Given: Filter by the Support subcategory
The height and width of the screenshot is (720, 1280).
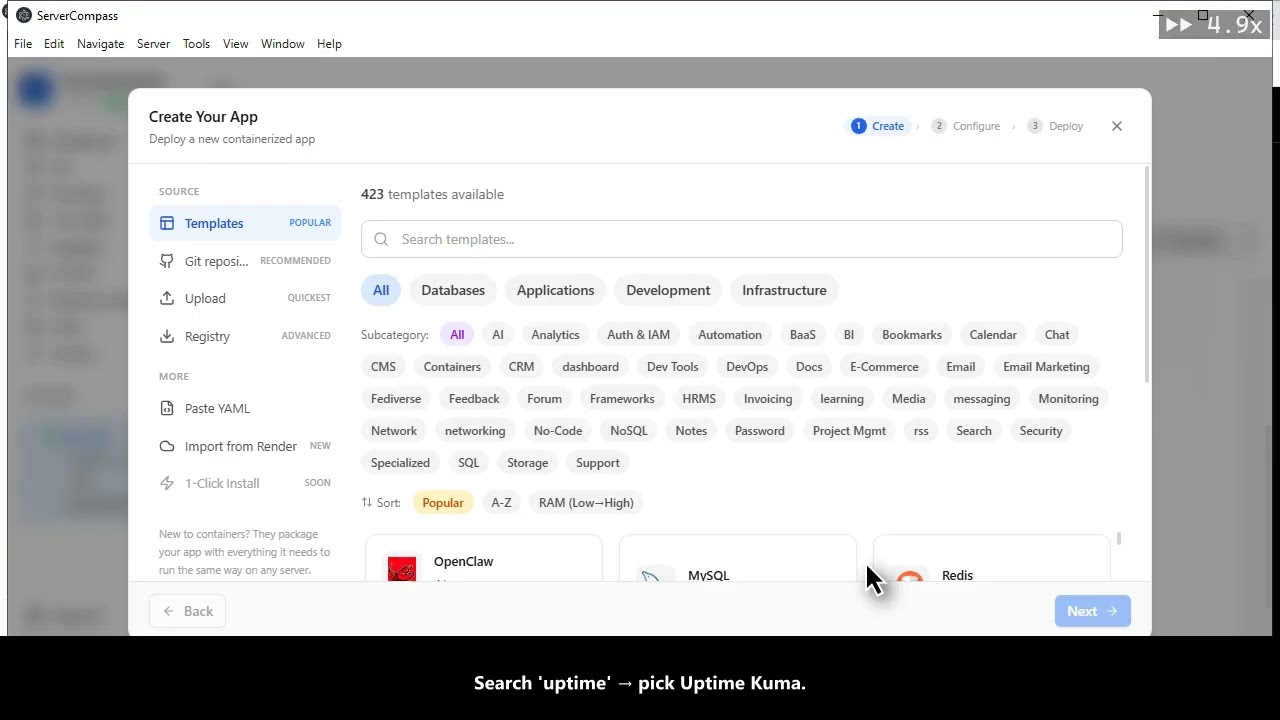Looking at the screenshot, I should tap(598, 463).
